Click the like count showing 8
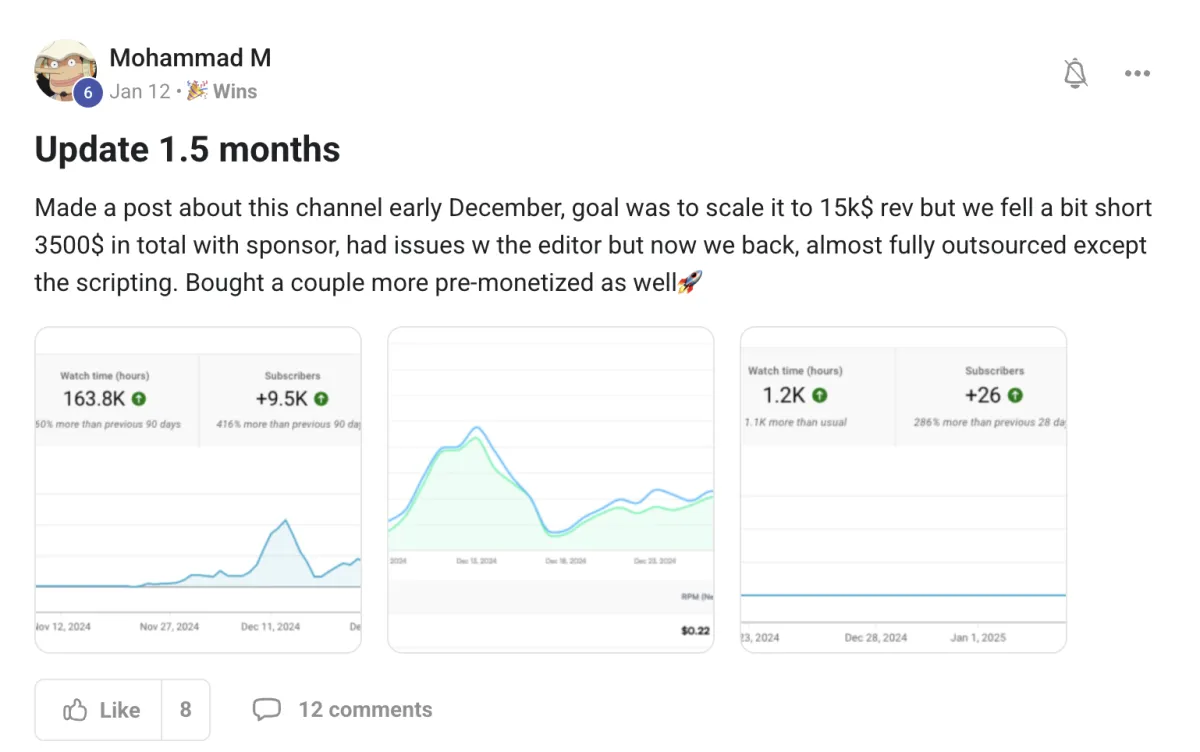1200x752 pixels. pos(185,710)
